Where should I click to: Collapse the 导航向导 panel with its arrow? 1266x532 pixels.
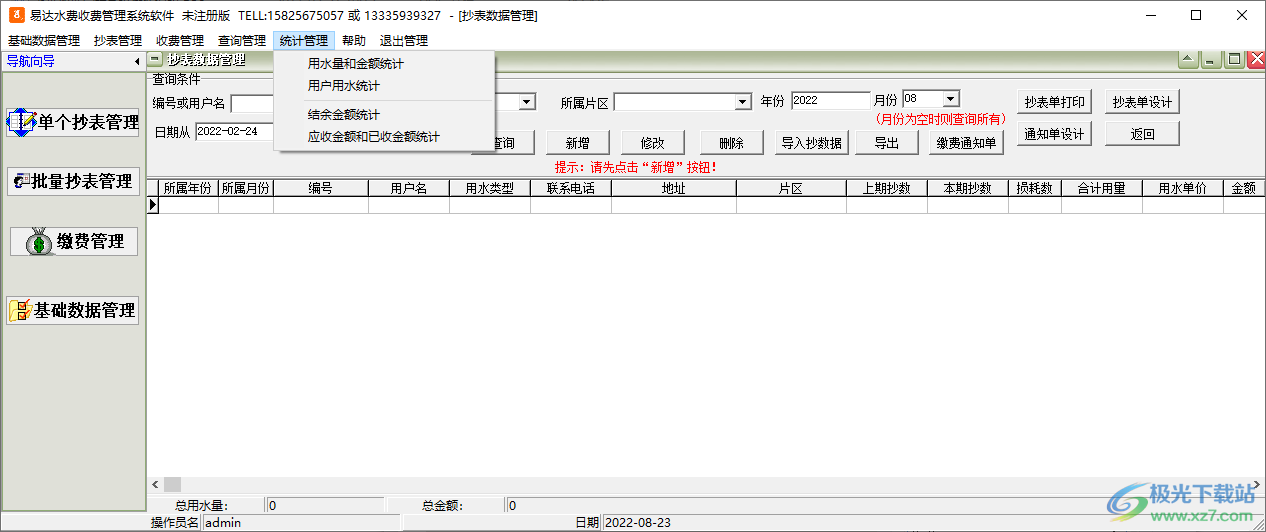pyautogui.click(x=137, y=62)
